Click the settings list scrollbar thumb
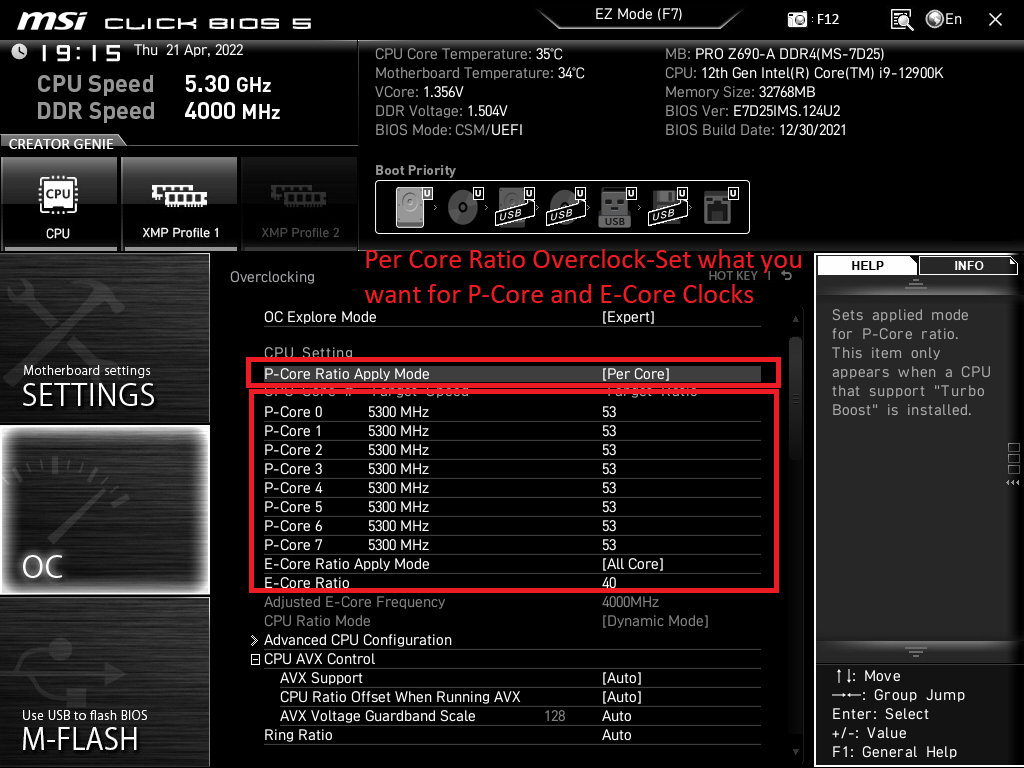 pyautogui.click(x=795, y=398)
